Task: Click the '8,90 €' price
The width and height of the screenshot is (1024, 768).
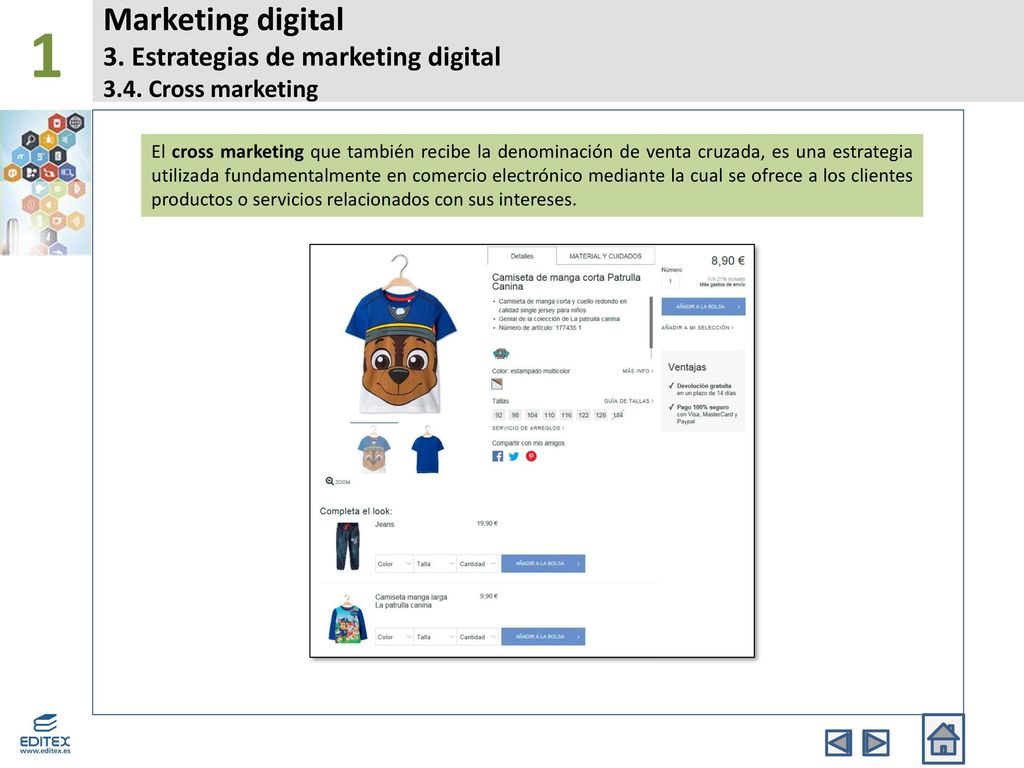Action: point(728,261)
